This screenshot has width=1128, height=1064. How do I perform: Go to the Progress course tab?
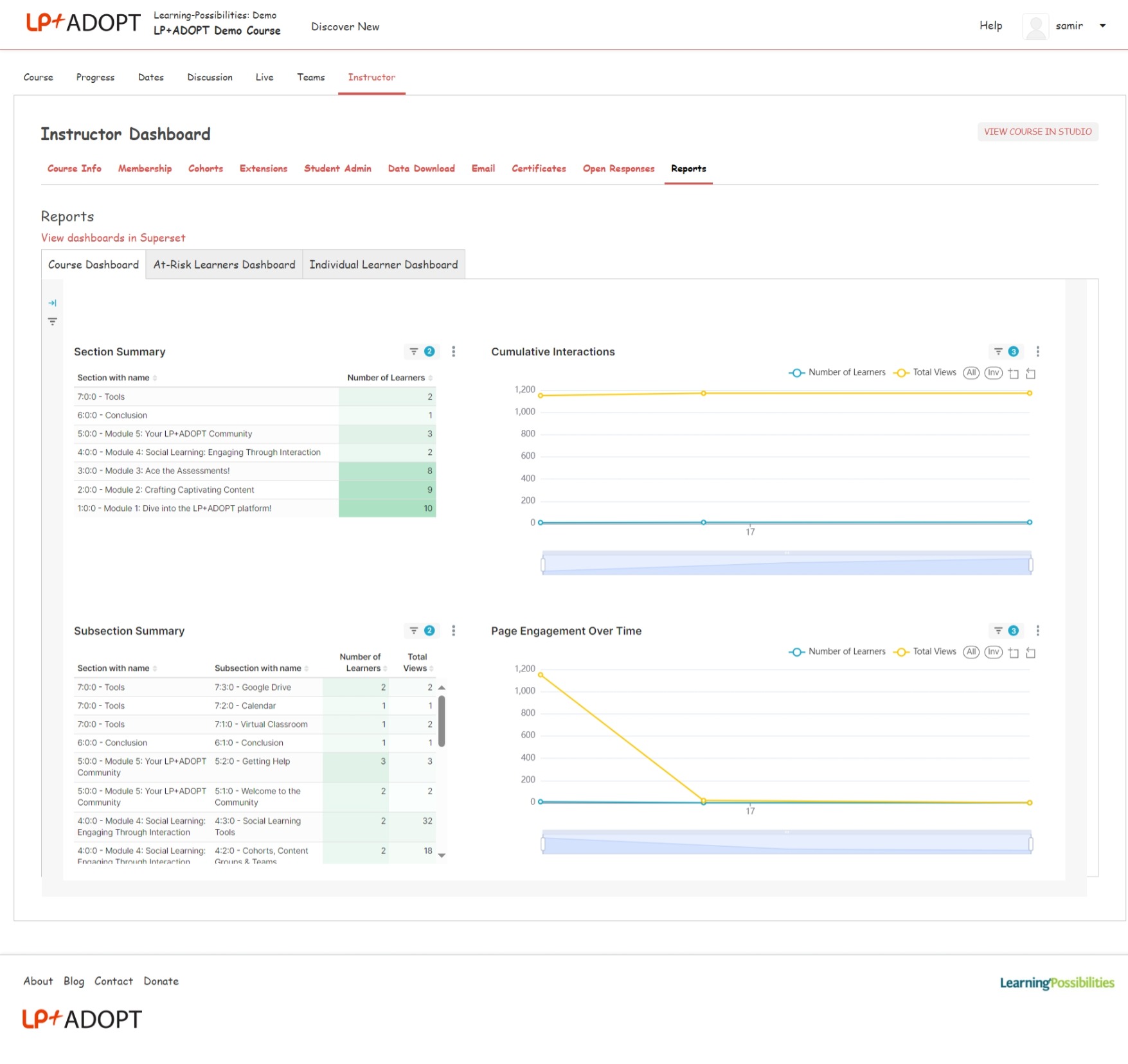[95, 77]
